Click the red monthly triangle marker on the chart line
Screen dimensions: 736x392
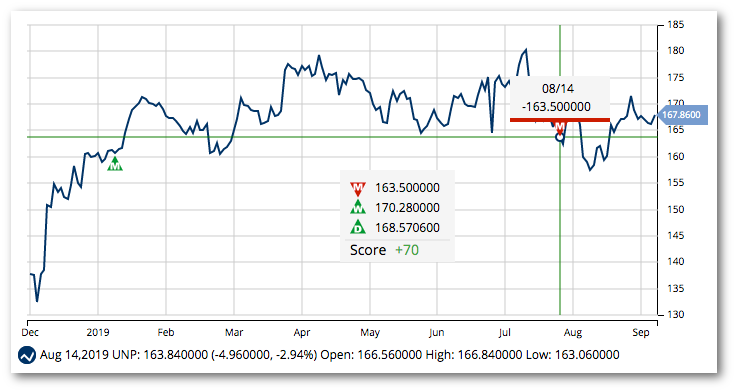[x=560, y=127]
